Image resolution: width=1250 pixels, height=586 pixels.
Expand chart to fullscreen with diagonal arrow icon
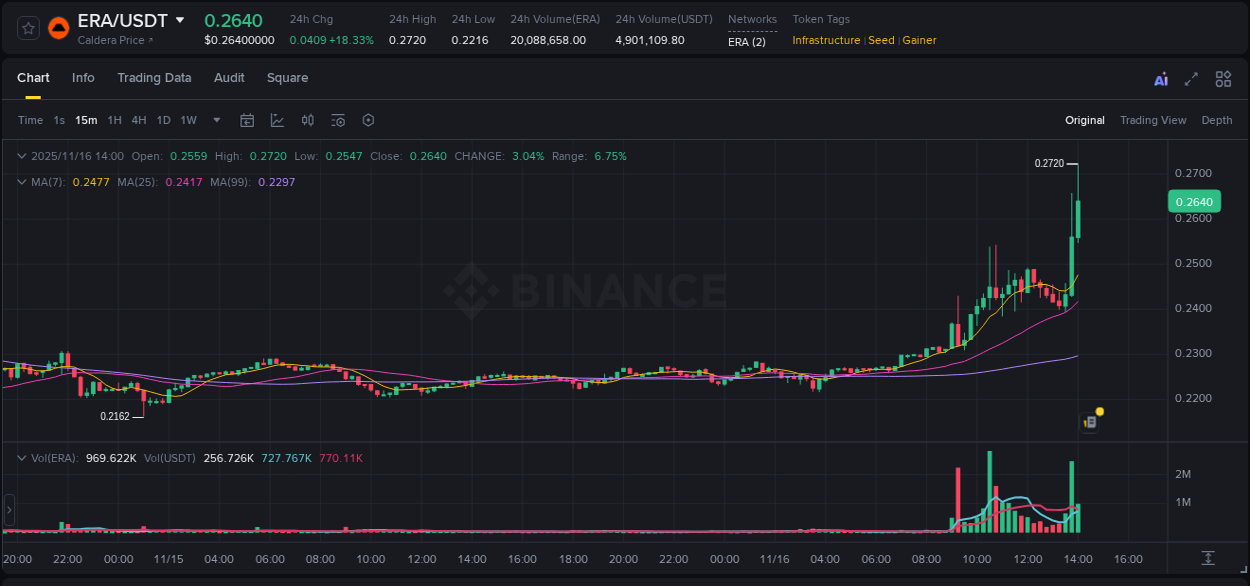click(x=1191, y=79)
